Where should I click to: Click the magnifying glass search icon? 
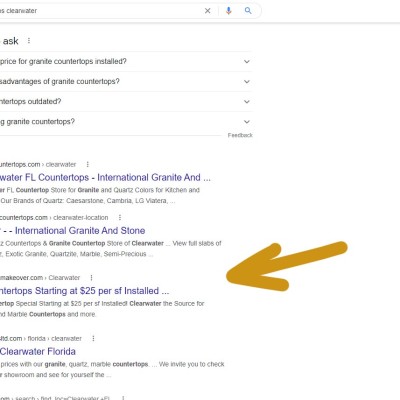pos(248,11)
